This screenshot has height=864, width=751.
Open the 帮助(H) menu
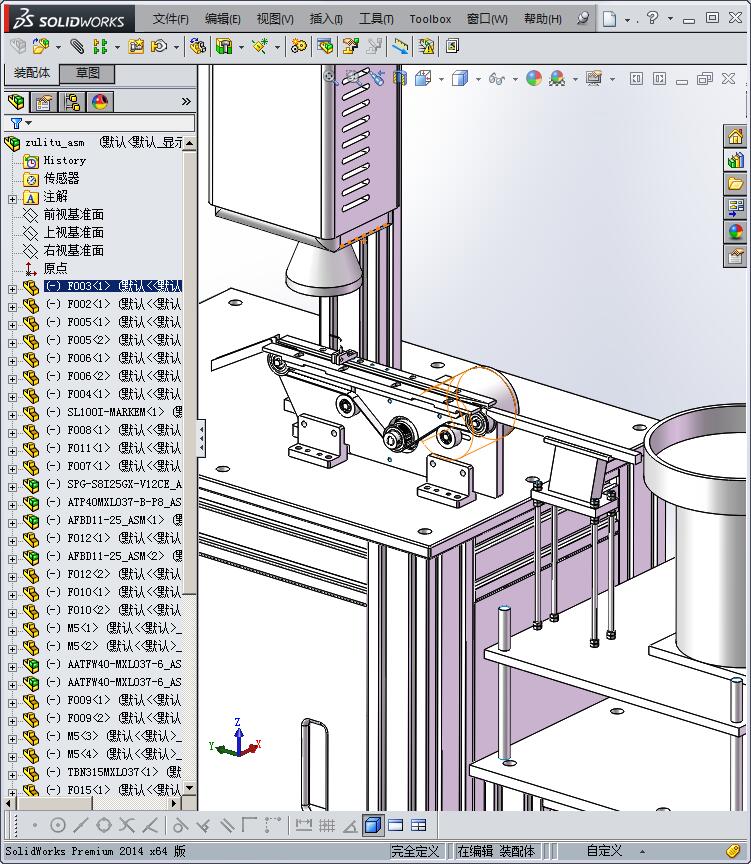543,19
